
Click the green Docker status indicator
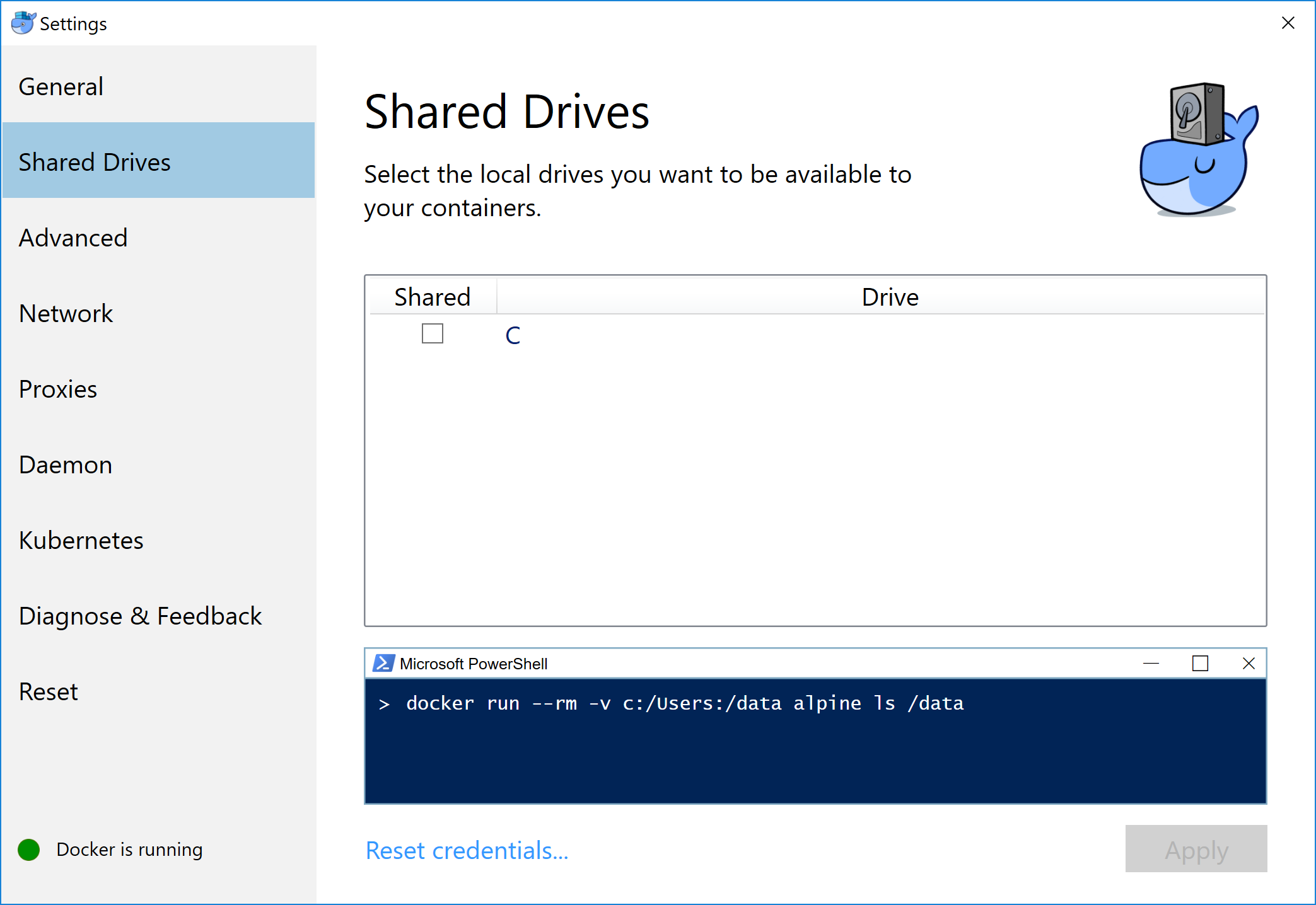pyautogui.click(x=28, y=850)
